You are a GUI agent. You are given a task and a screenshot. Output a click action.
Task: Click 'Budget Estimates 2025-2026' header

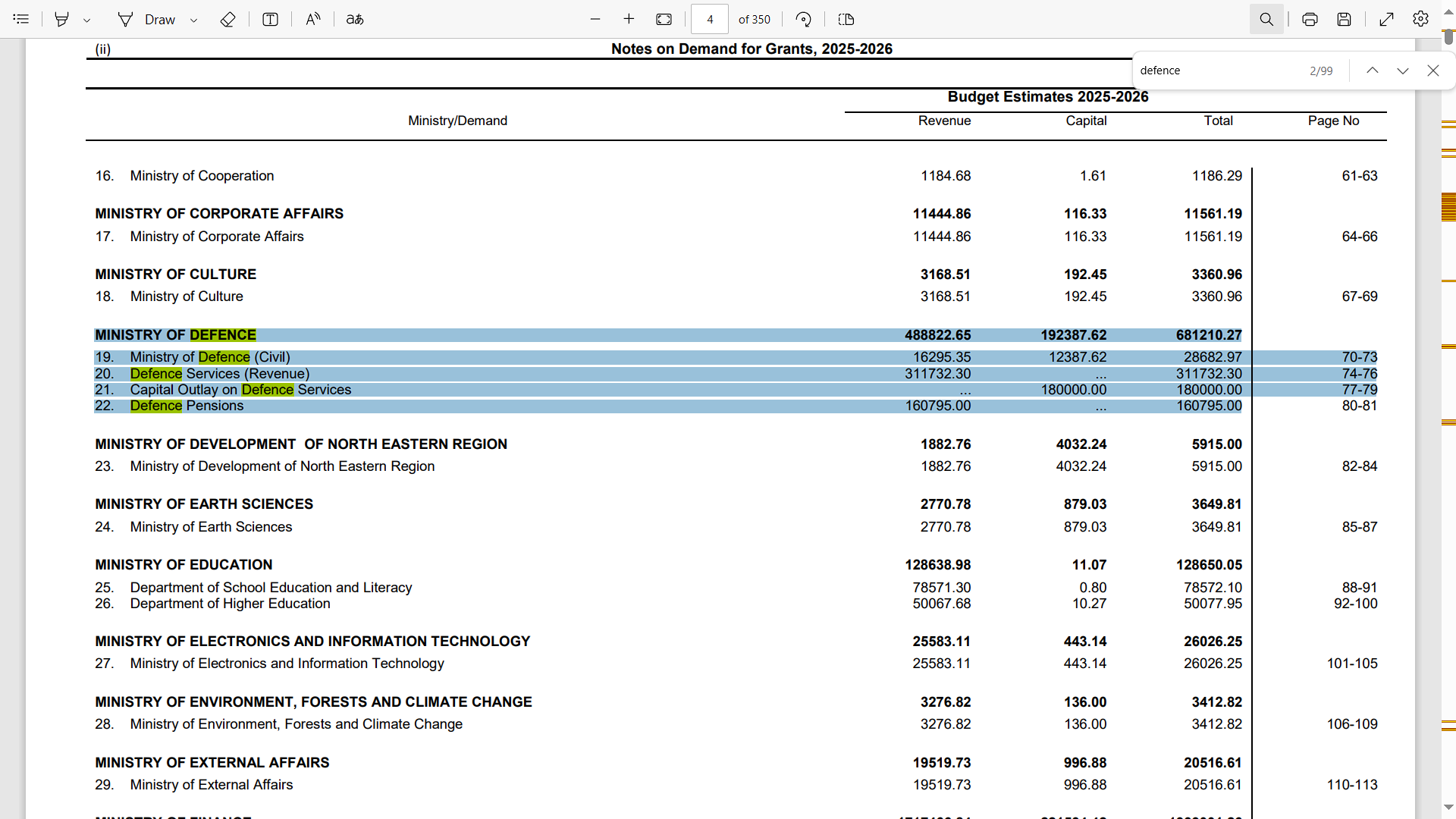[1048, 97]
